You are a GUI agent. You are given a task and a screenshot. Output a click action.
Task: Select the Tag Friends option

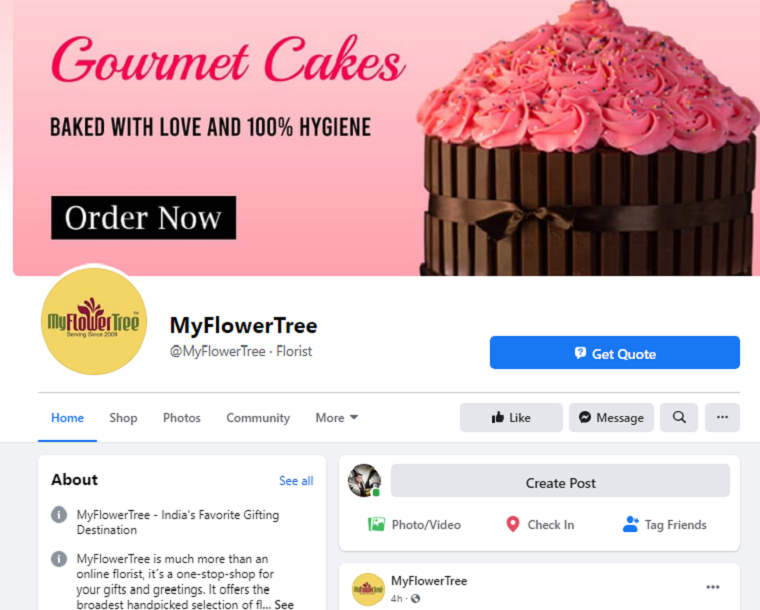[x=665, y=525]
